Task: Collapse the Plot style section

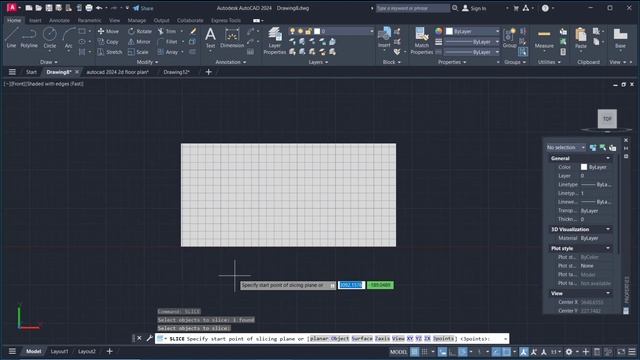Action: tap(608, 248)
